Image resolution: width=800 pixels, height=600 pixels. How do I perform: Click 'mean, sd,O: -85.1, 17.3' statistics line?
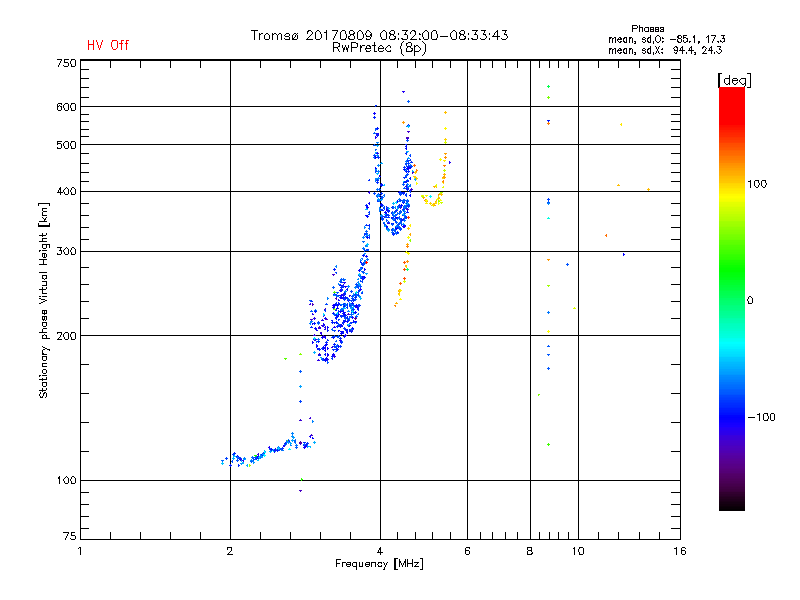tap(666, 39)
